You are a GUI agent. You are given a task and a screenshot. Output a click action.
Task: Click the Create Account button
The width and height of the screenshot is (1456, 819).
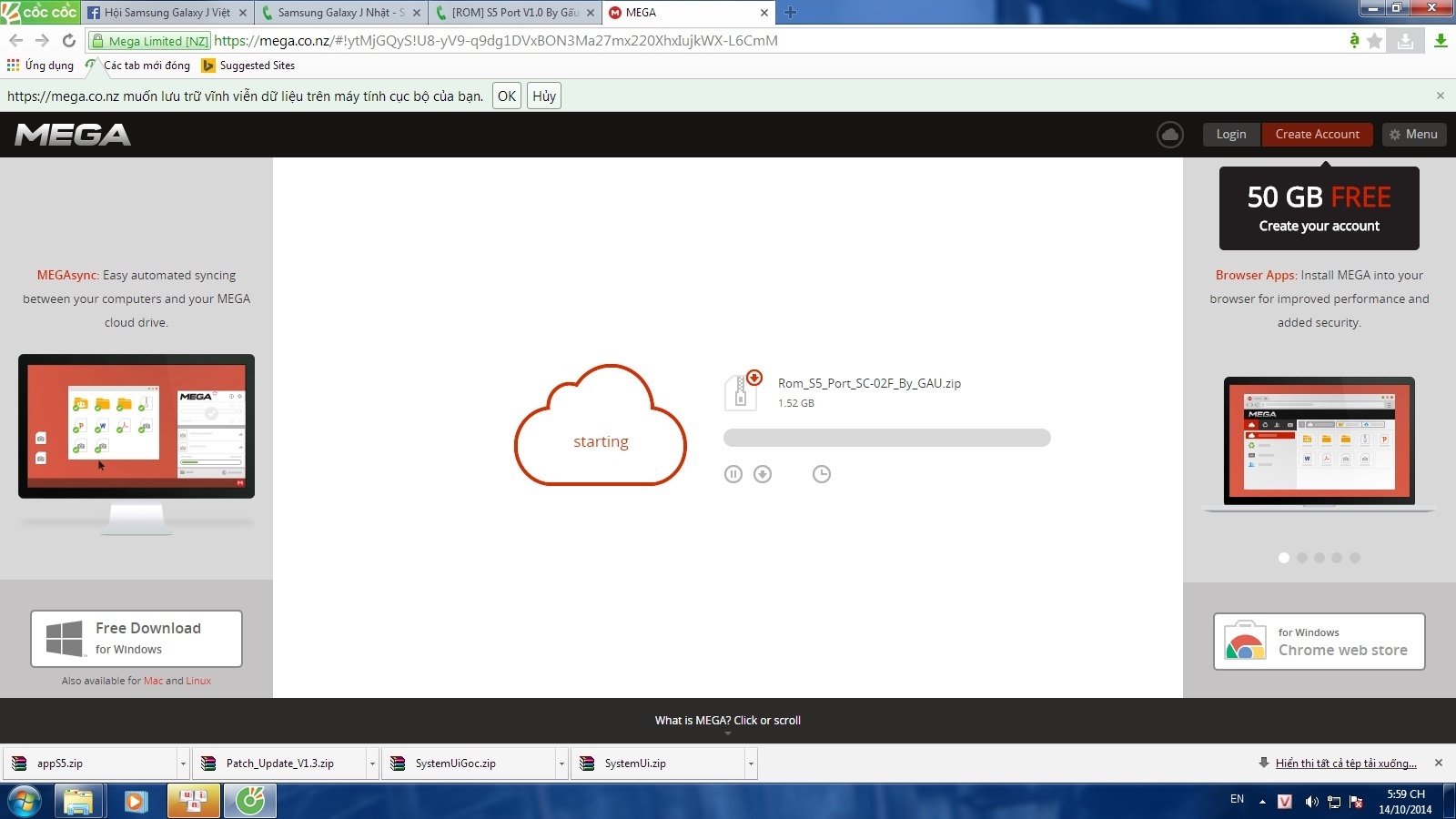click(x=1317, y=135)
